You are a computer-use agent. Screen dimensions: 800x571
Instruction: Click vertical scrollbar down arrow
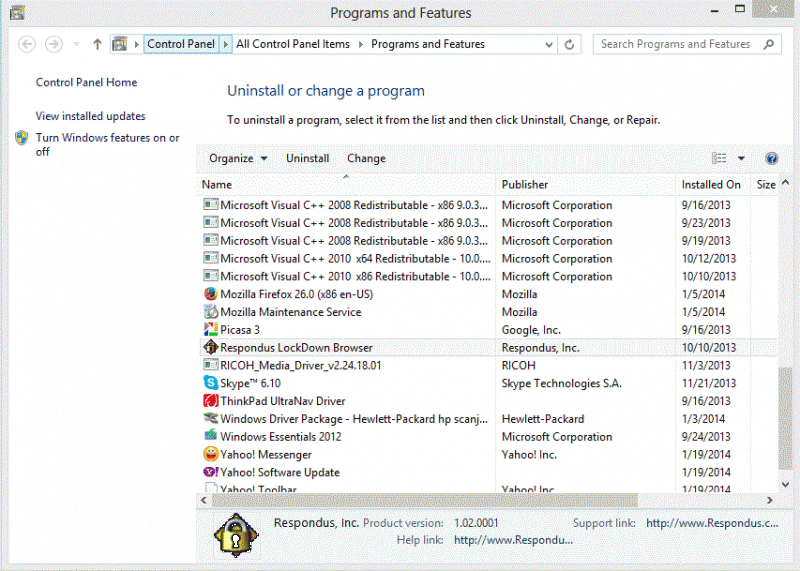[x=785, y=485]
